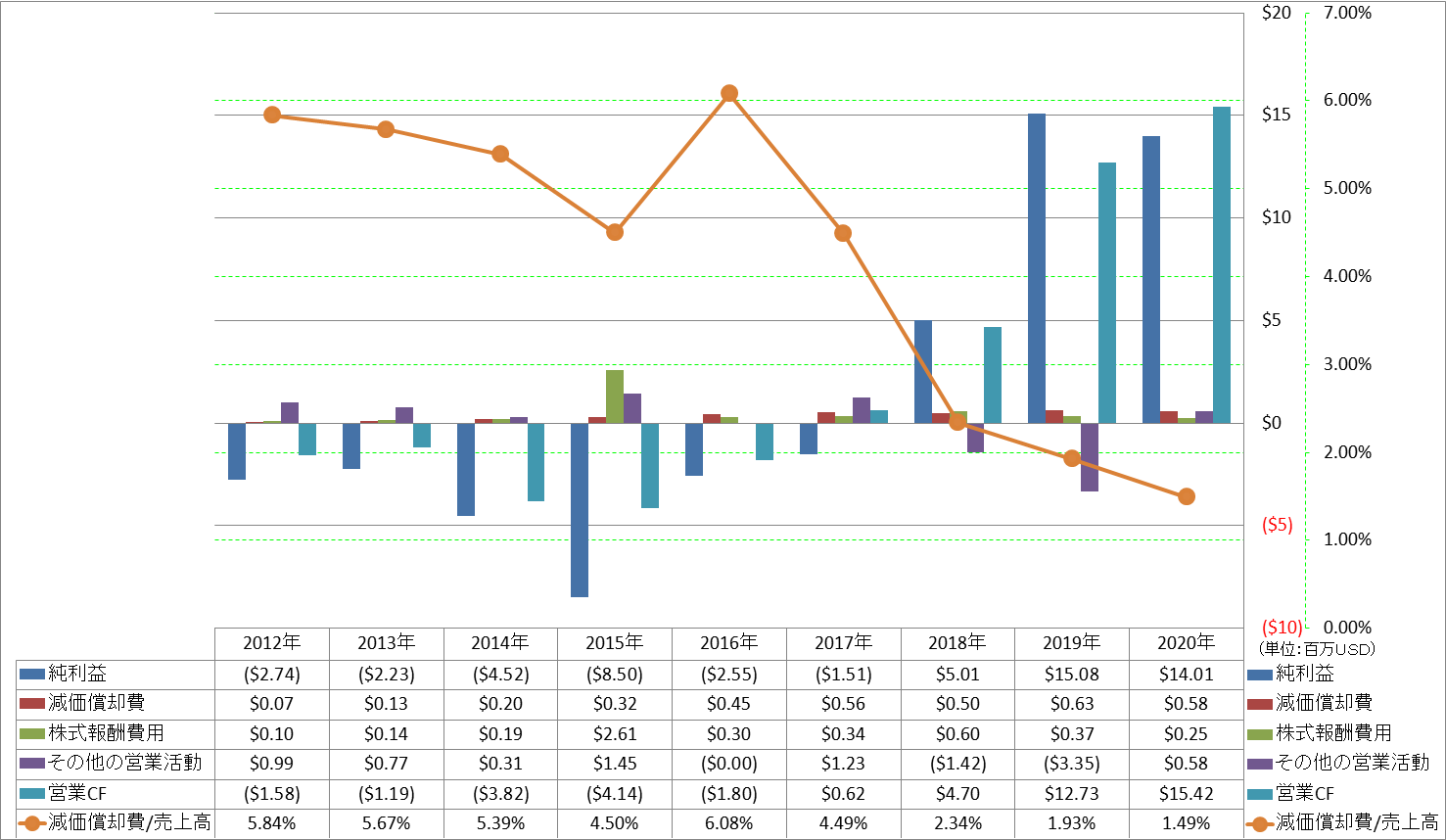The width and height of the screenshot is (1446, 840).
Task: Click the 2012 純利益 cell ($2.74)
Action: [272, 675]
